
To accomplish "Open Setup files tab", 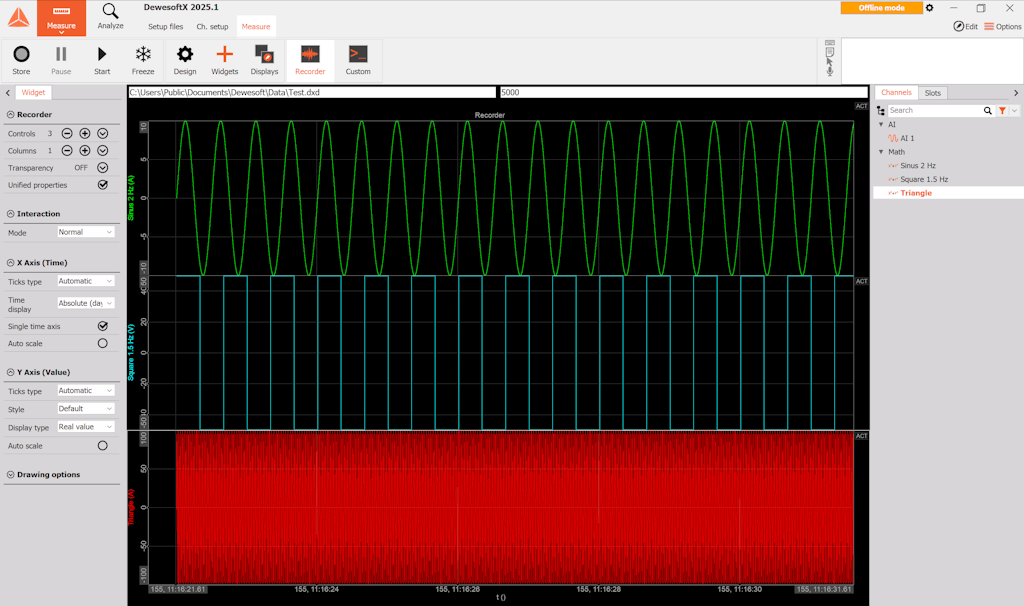I will click(165, 27).
